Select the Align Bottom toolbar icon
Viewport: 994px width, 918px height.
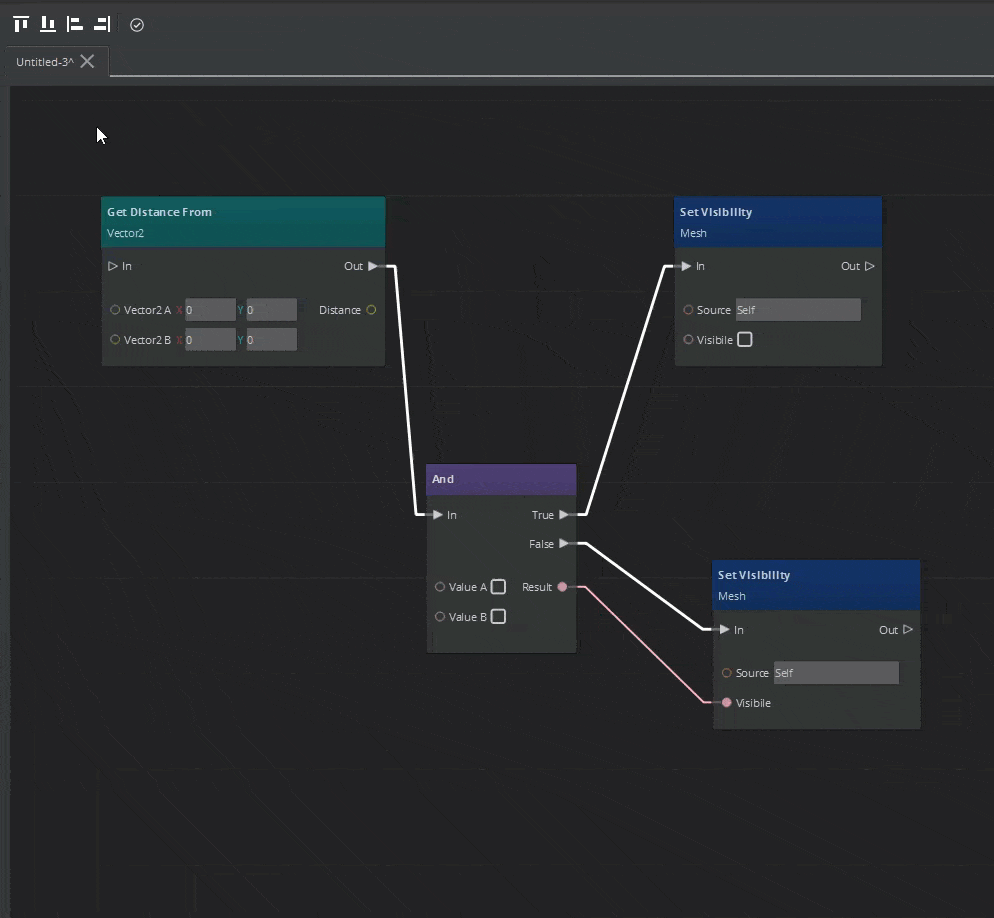click(47, 24)
